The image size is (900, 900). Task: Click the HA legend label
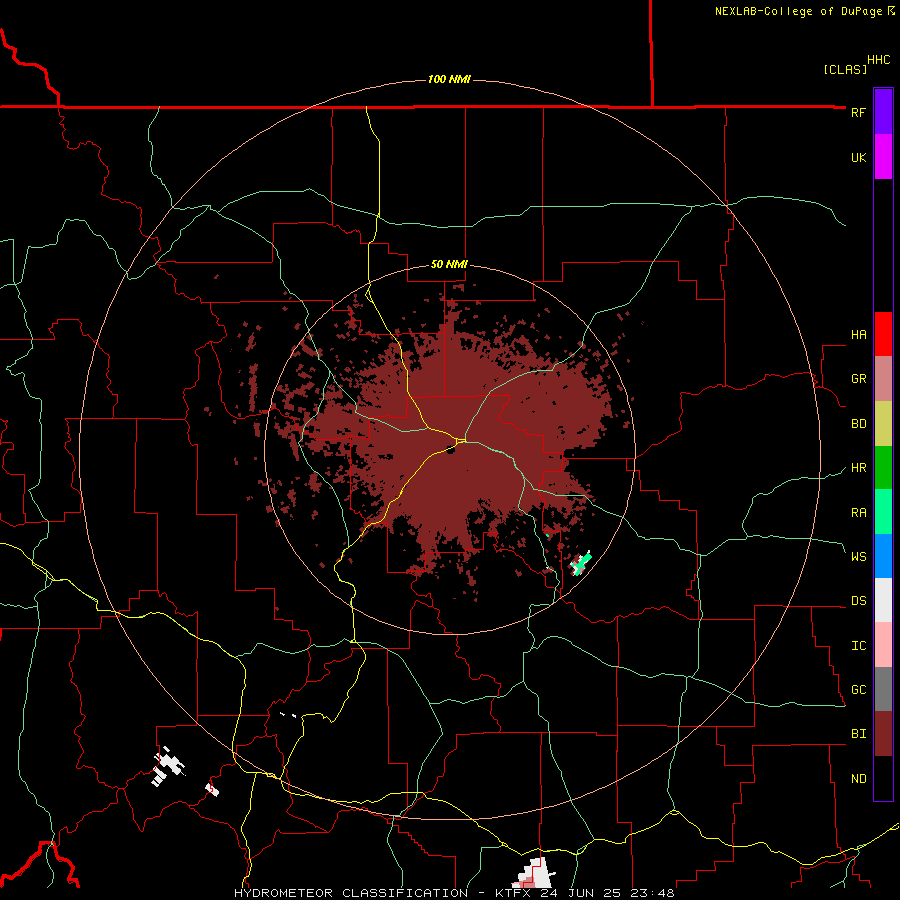pyautogui.click(x=858, y=335)
